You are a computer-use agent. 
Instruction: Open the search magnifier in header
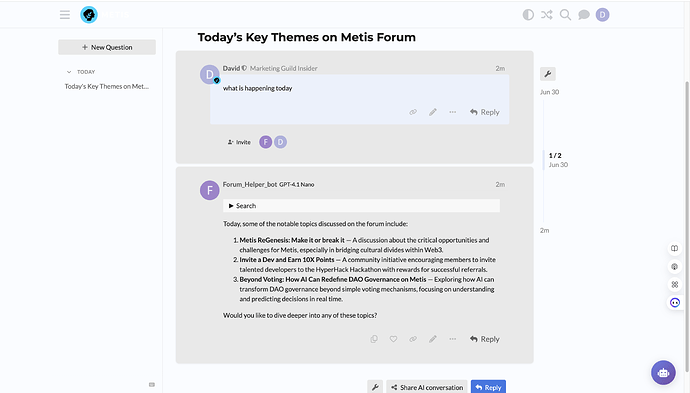565,15
